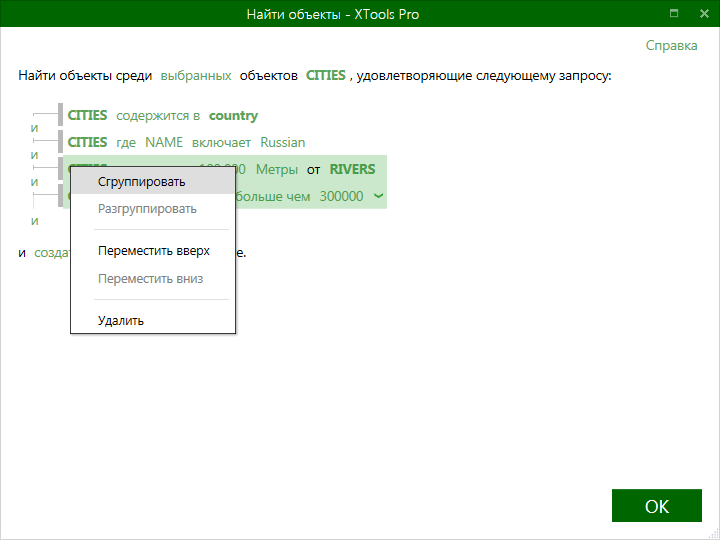Toggle the и operator below NAME включает row
This screenshot has width=720, height=540.
tap(34, 155)
